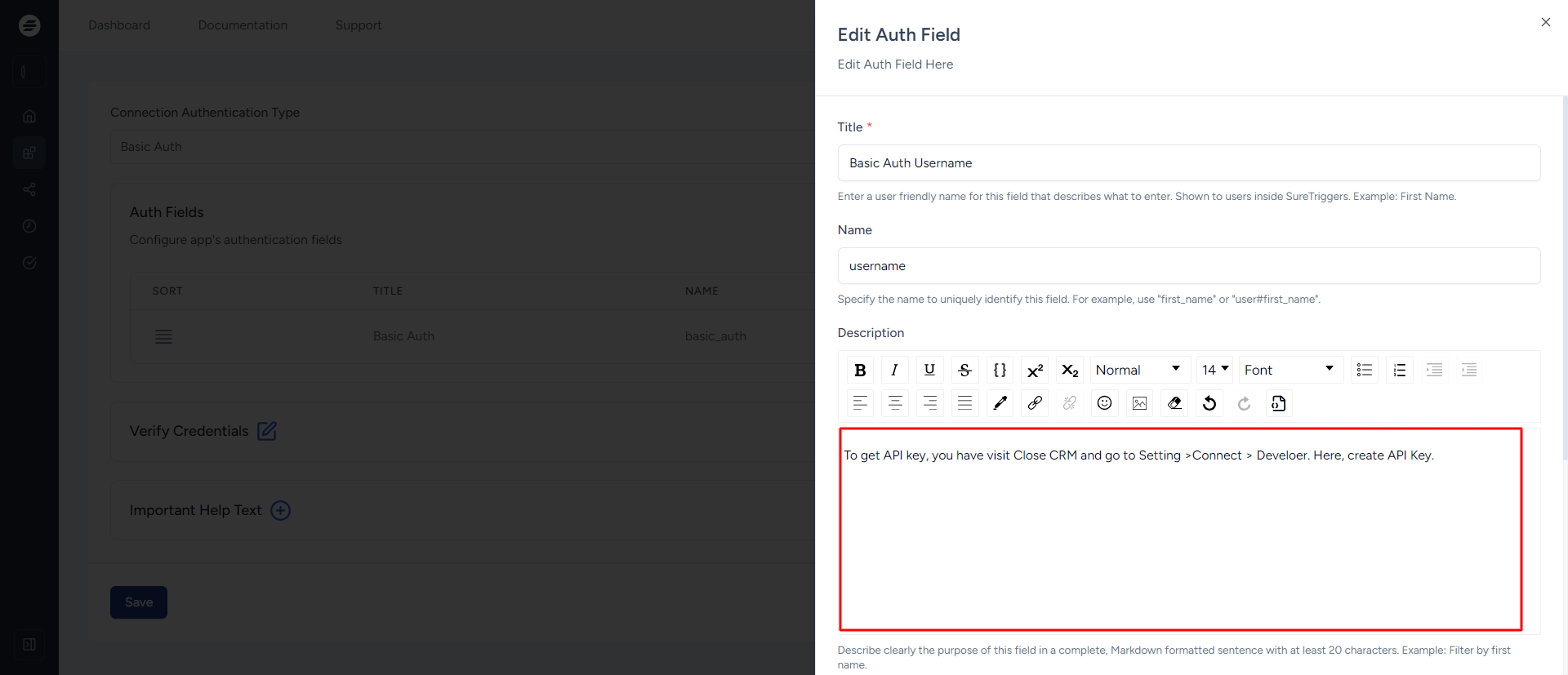Undo the last edit
This screenshot has width=1568, height=675.
point(1209,403)
